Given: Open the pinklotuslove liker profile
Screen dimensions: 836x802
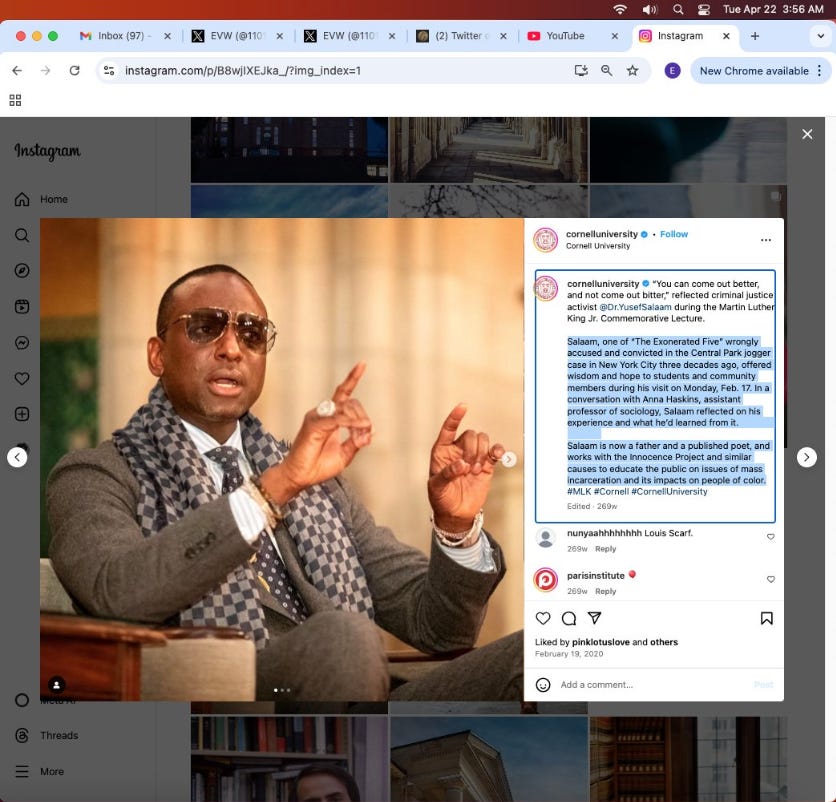Looking at the screenshot, I should pos(601,642).
